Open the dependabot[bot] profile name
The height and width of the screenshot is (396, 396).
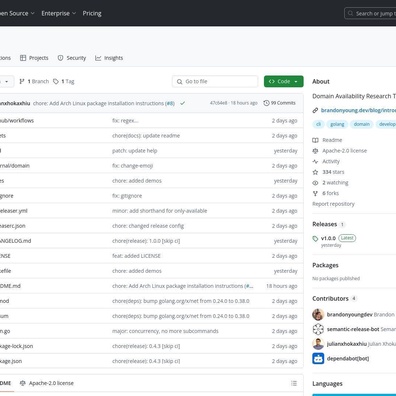(348, 359)
